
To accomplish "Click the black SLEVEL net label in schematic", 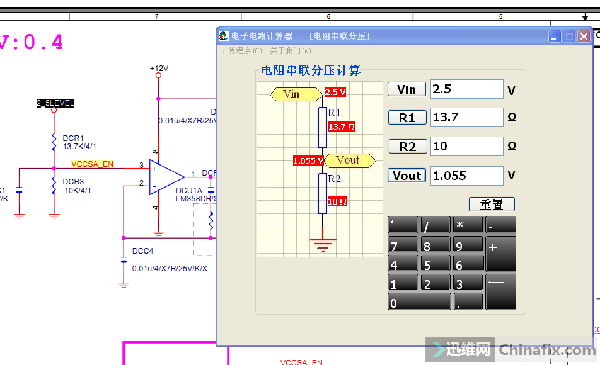I will [55, 103].
